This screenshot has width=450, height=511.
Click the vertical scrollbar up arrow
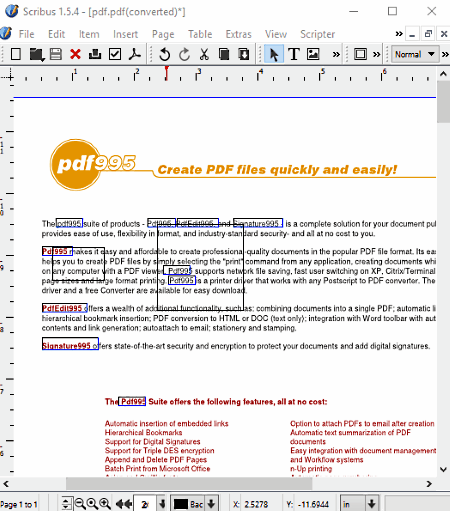pos(443,74)
